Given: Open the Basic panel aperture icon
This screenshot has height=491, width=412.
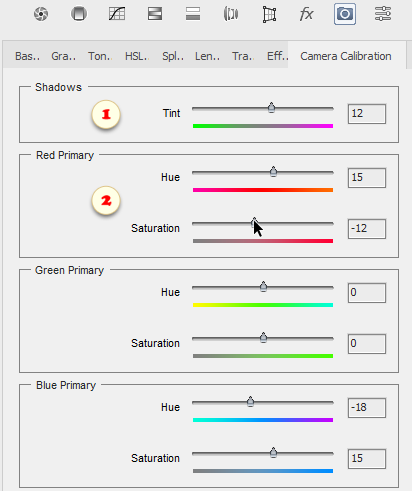Looking at the screenshot, I should 41,14.
